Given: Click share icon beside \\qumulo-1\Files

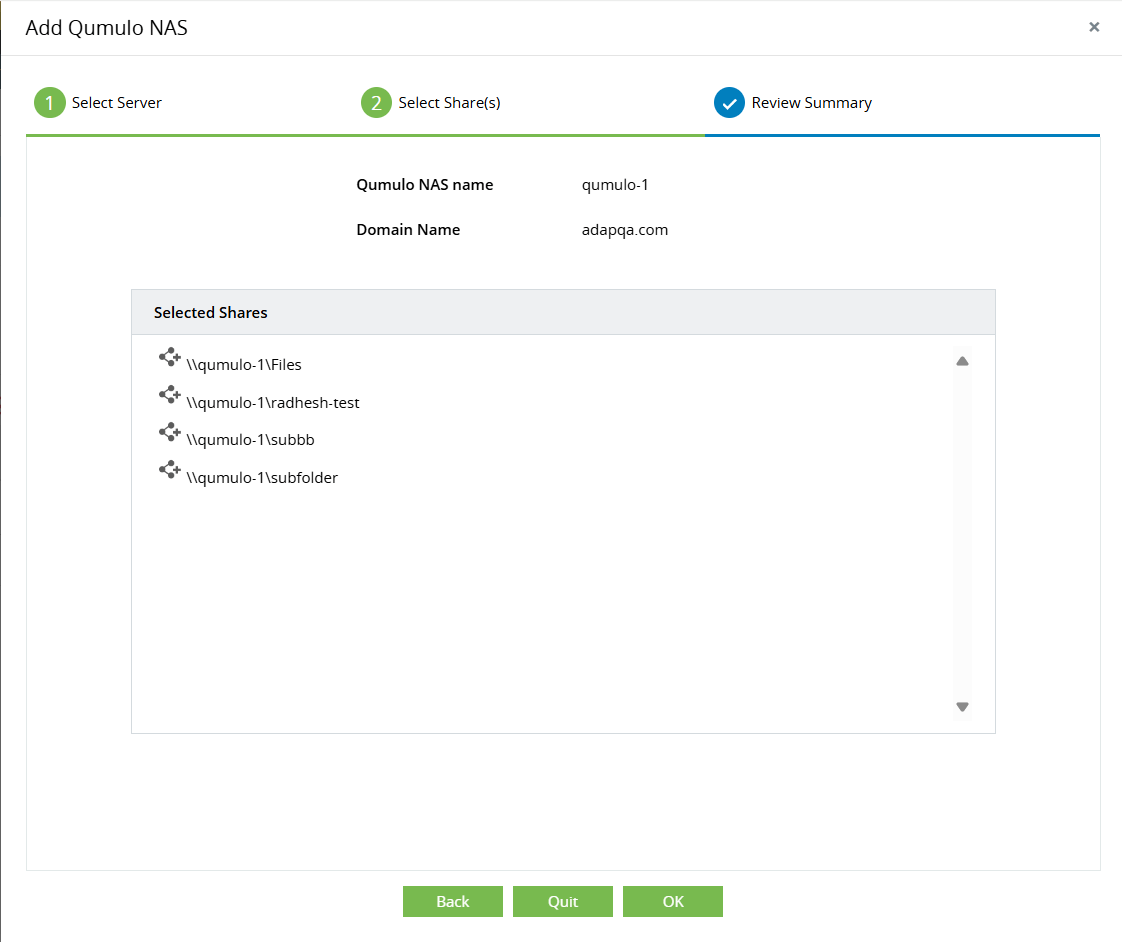Looking at the screenshot, I should [170, 356].
